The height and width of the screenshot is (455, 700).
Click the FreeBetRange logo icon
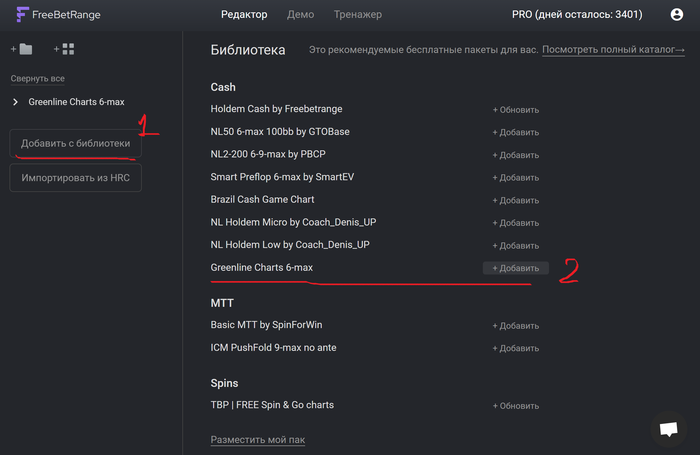[x=22, y=14]
